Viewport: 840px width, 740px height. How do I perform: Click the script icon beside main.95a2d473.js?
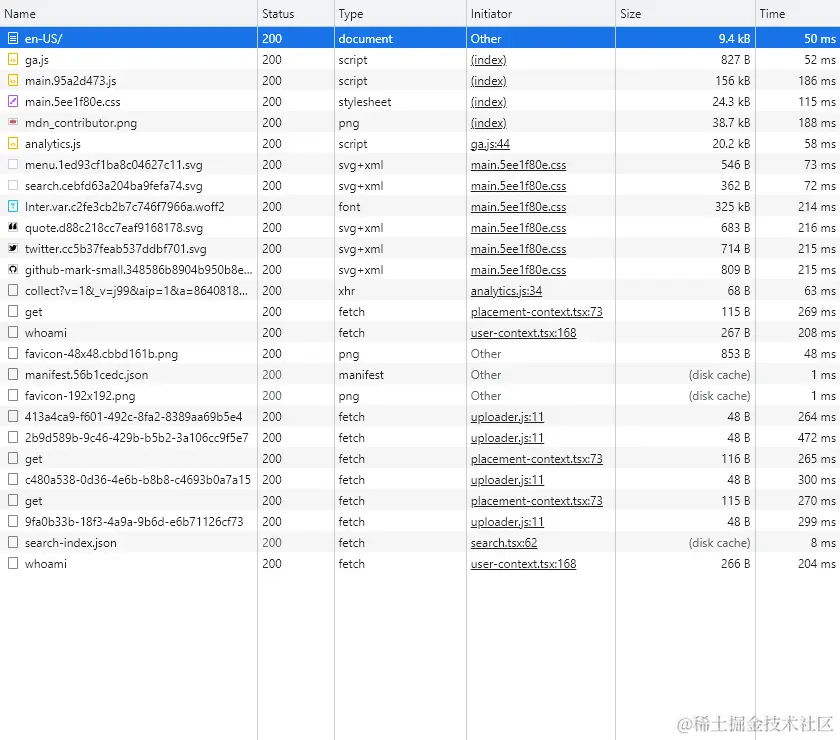pos(13,80)
